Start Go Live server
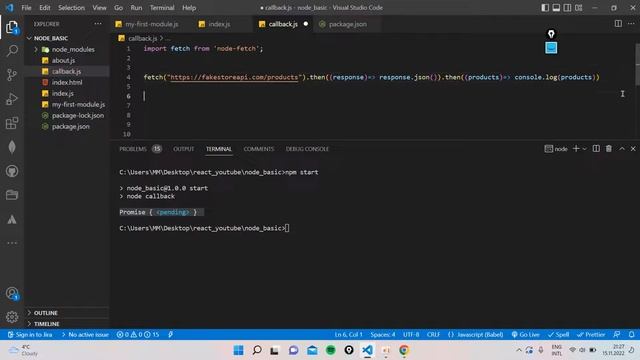Viewport: 640px width, 360px height. pos(525,335)
